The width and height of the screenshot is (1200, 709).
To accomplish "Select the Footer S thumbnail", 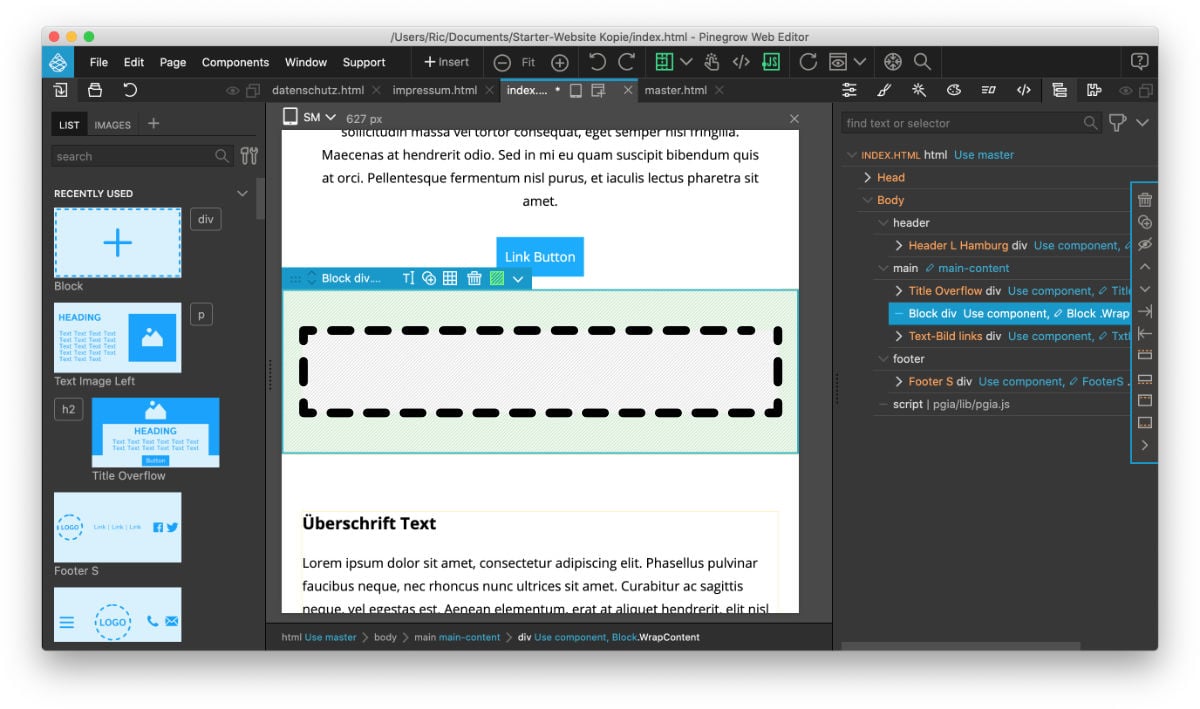I will tap(117, 527).
